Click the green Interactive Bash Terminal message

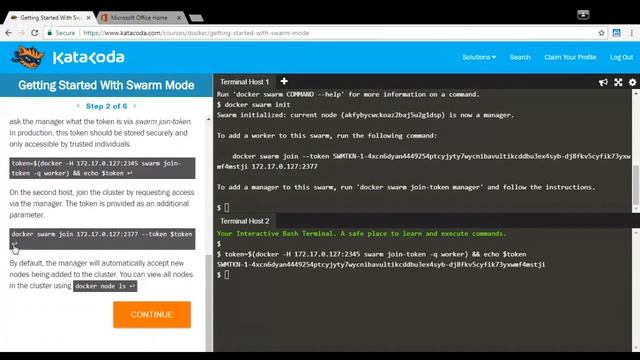(361, 233)
